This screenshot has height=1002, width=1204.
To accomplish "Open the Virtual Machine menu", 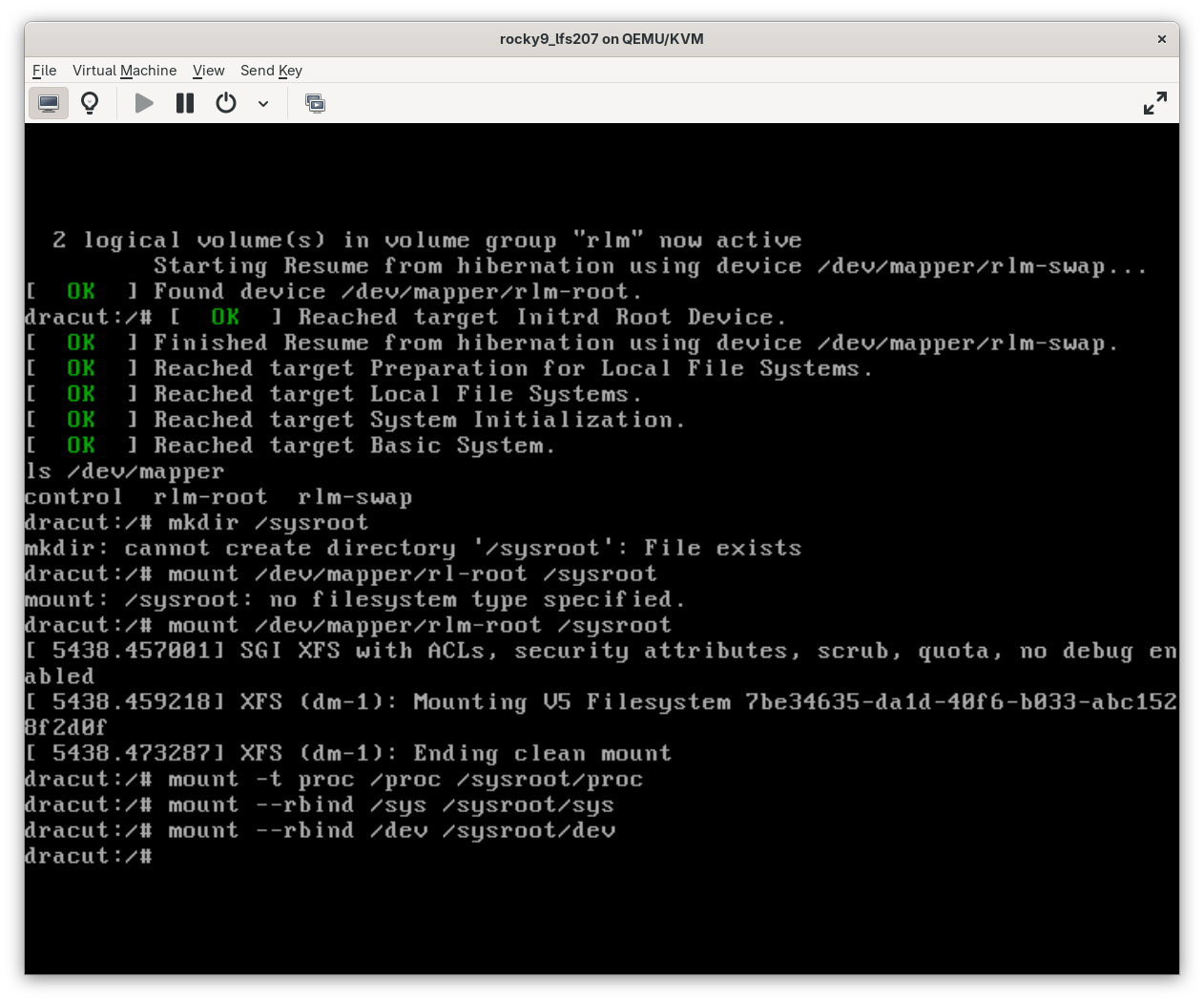I will coord(124,71).
